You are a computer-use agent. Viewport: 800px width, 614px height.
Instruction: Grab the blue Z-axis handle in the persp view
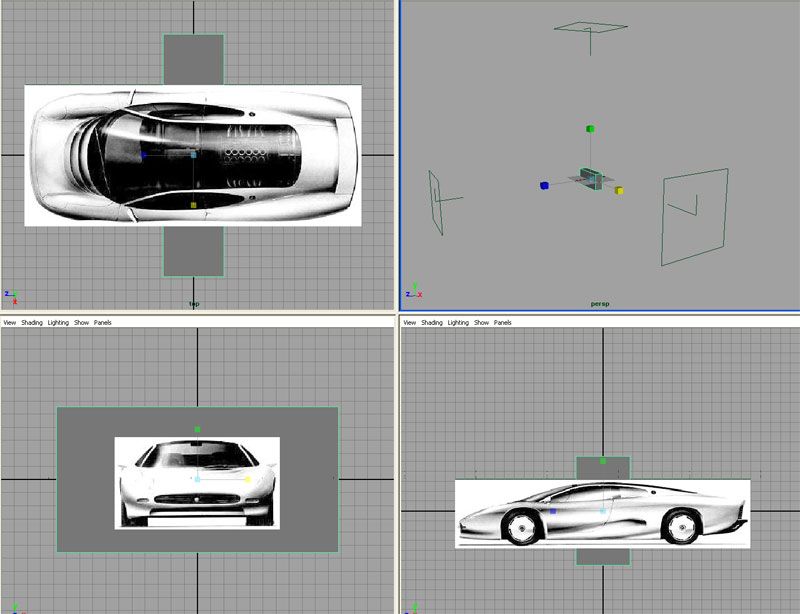pos(544,186)
